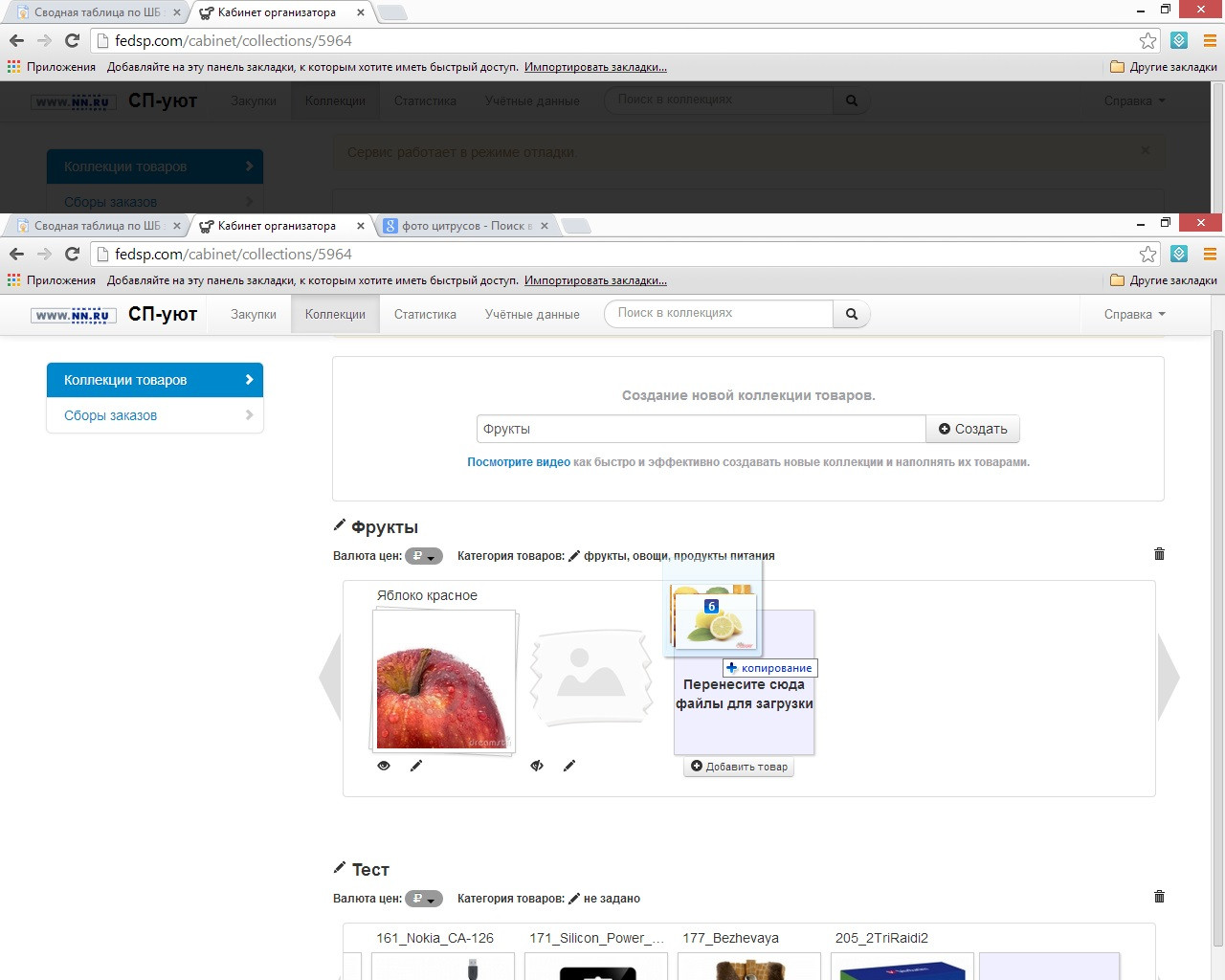Open the empty placeholder product image

591,677
